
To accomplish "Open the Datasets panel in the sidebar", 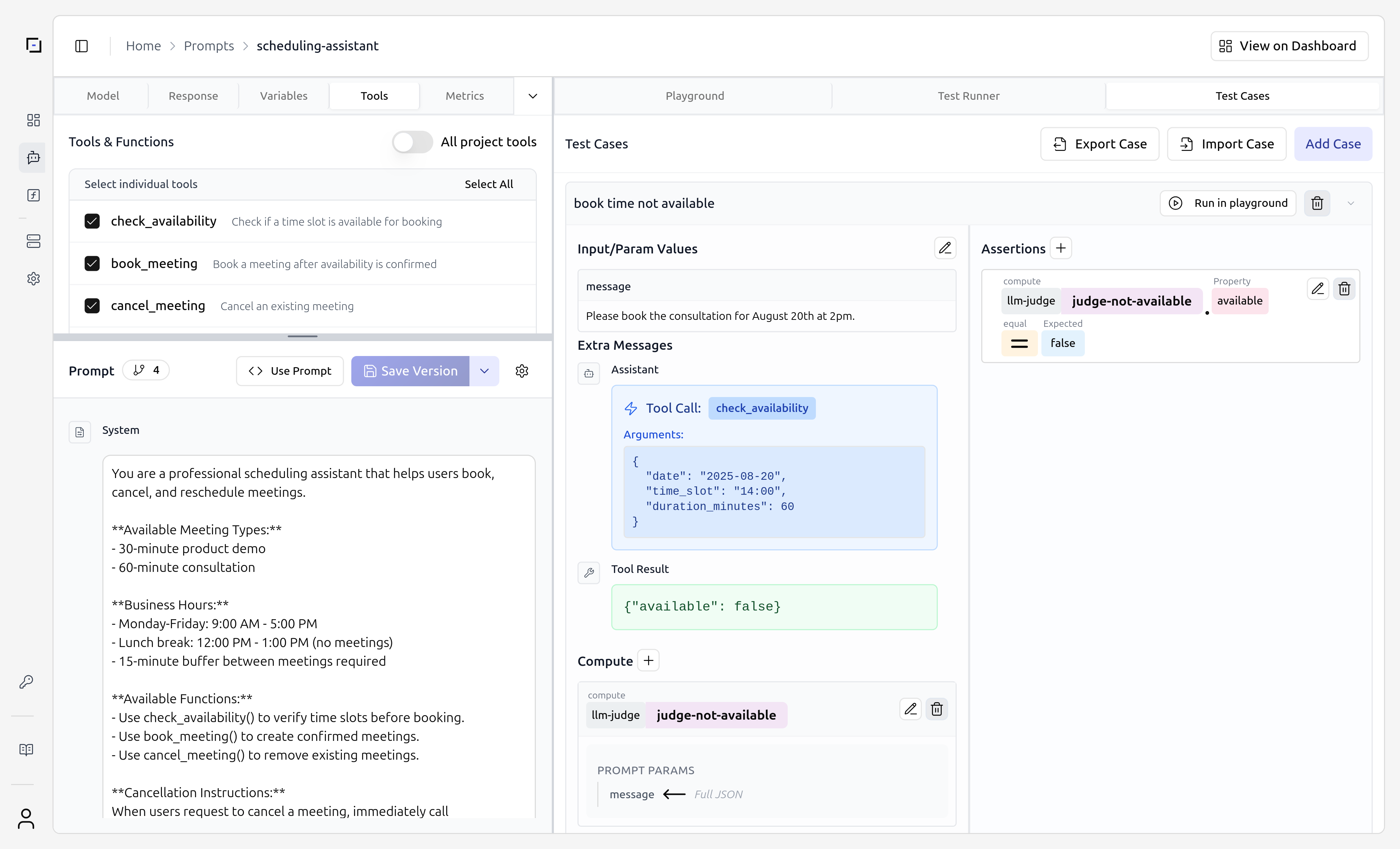I will tap(33, 241).
